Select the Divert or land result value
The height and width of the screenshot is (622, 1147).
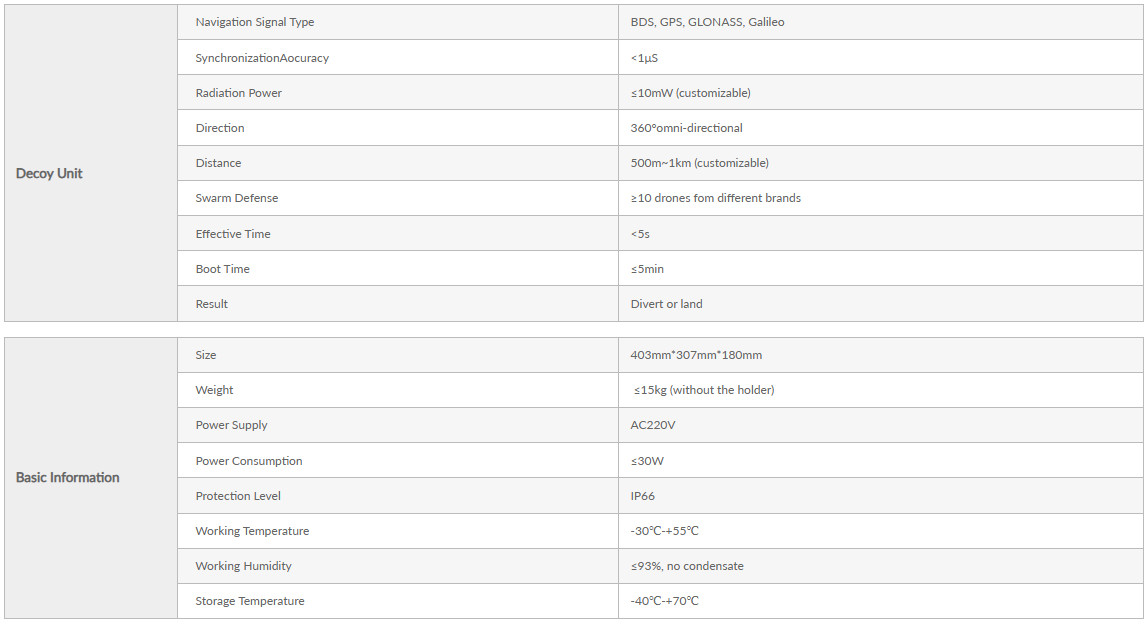pyautogui.click(x=666, y=304)
